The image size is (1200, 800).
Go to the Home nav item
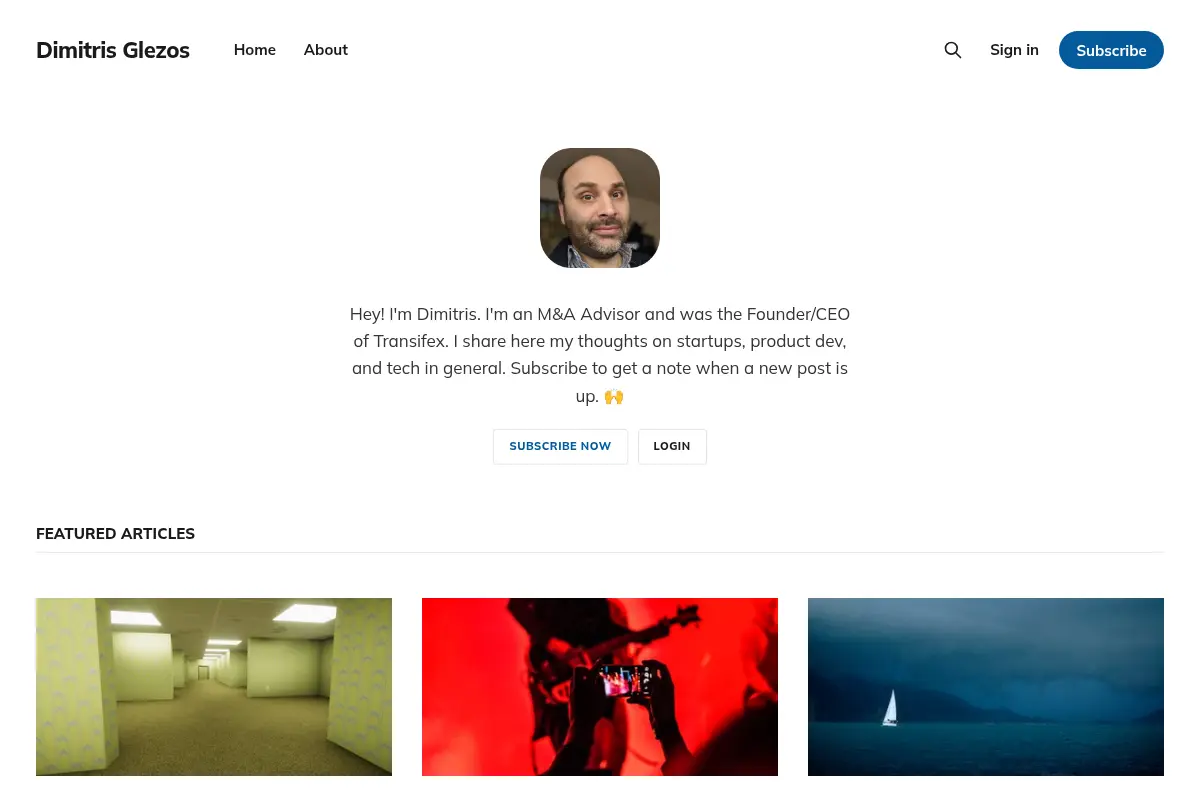pos(255,50)
